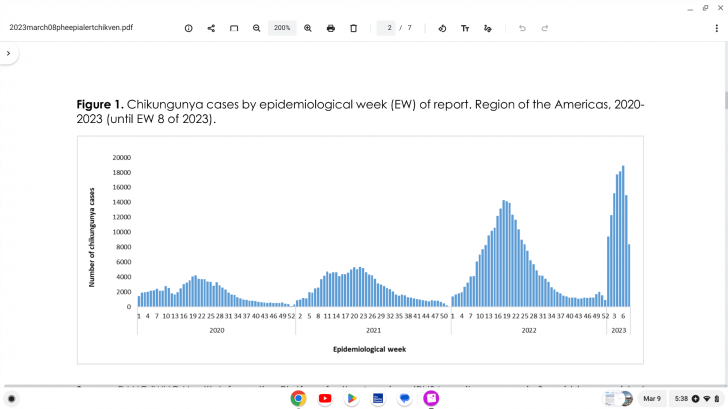Open Google Chrome from the shelf
Viewport: 728px width, 409px height.
[x=299, y=398]
